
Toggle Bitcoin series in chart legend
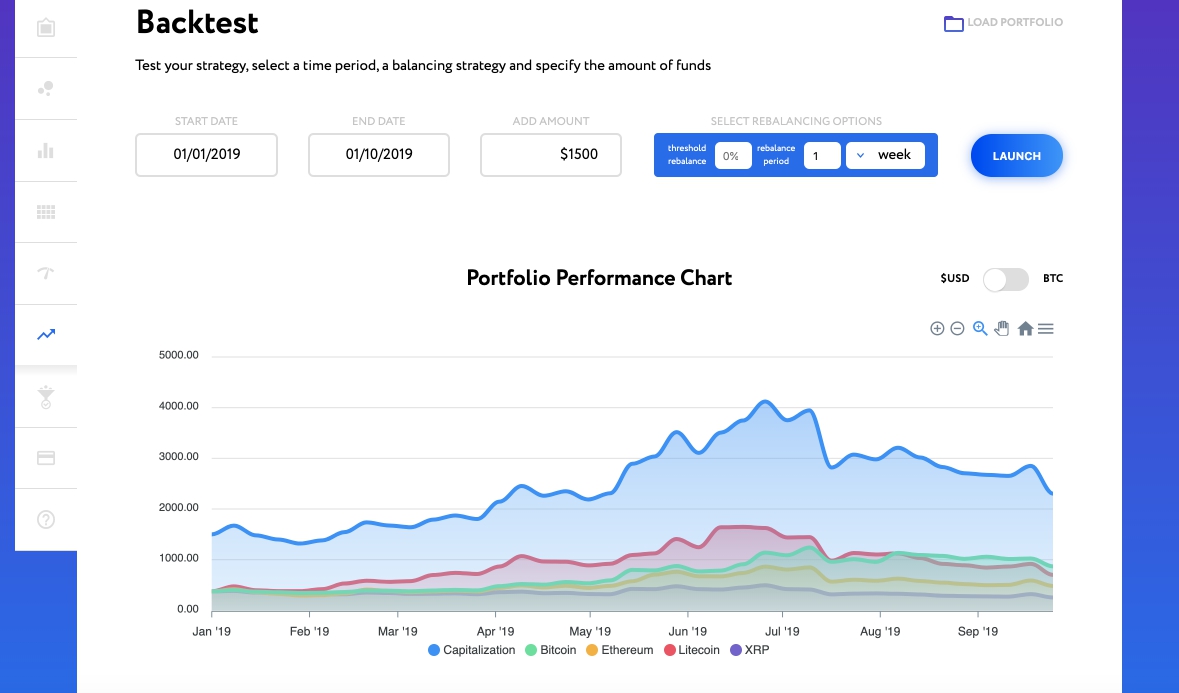click(549, 650)
